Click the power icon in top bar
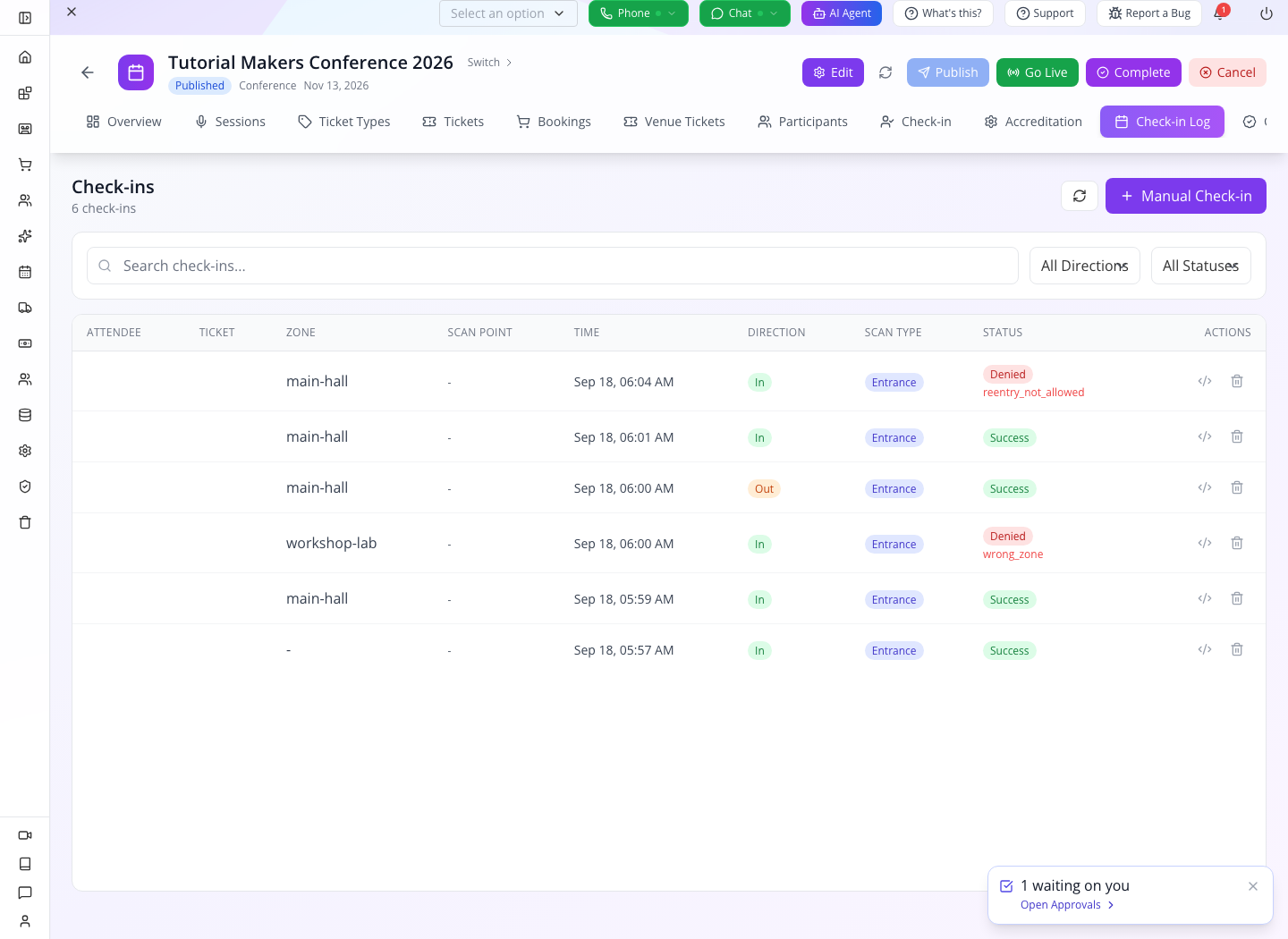 (1267, 13)
